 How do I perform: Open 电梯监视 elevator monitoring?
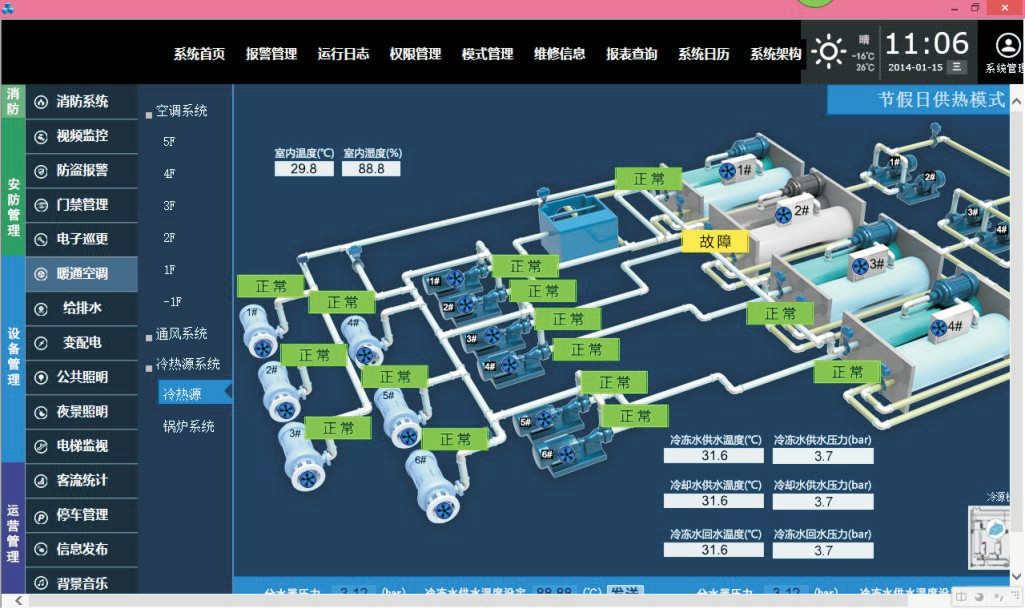82,446
